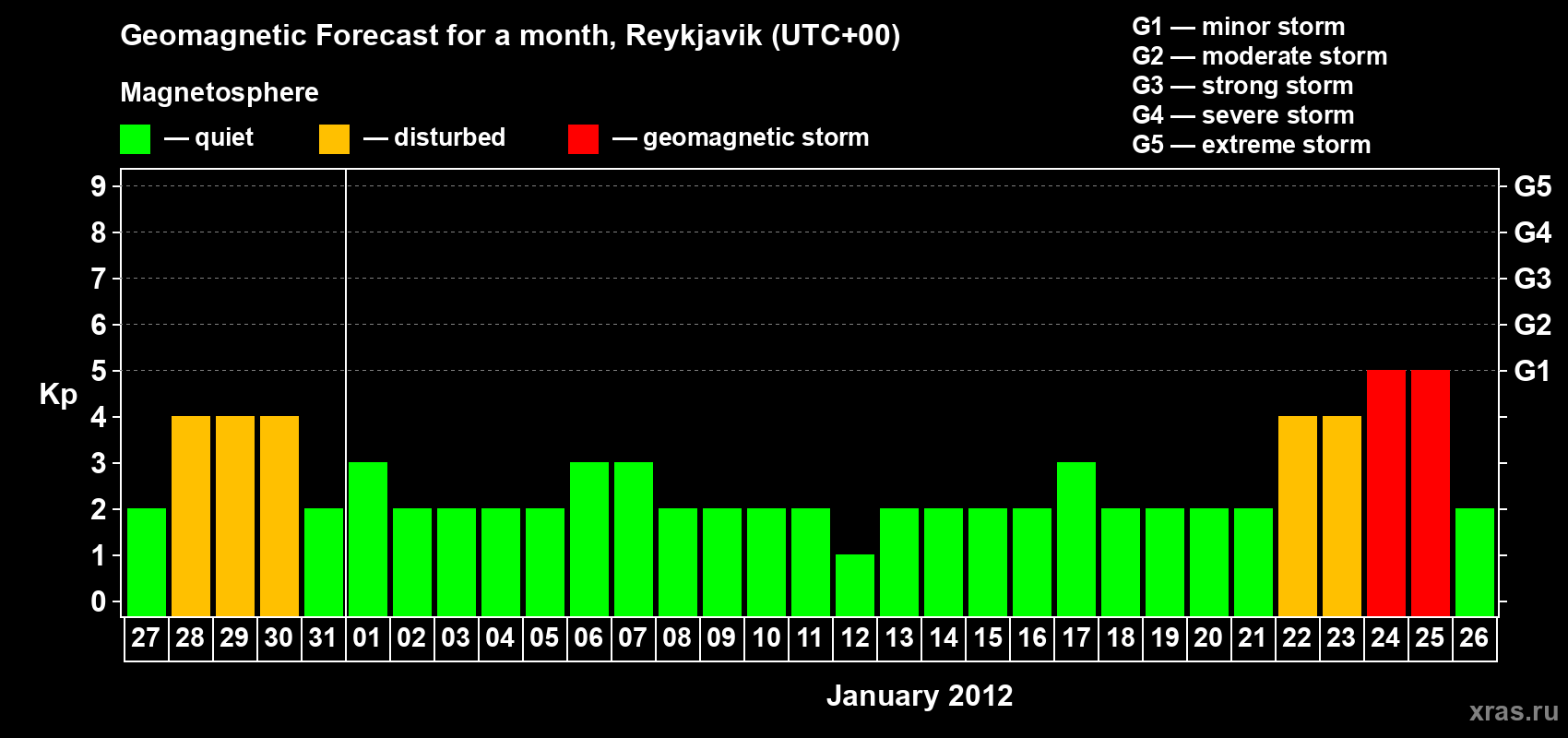Click the G5 label on right axis

[1533, 186]
